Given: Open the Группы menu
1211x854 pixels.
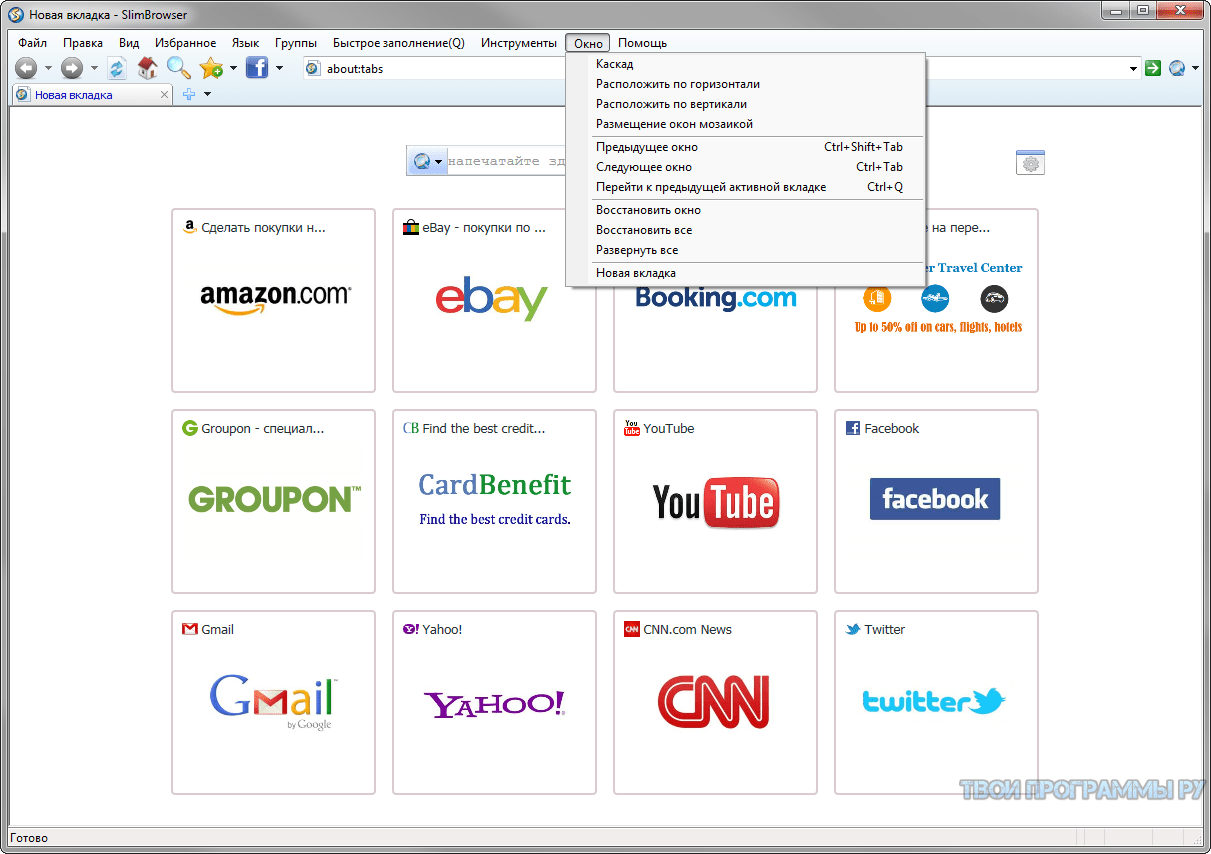Looking at the screenshot, I should pyautogui.click(x=296, y=43).
